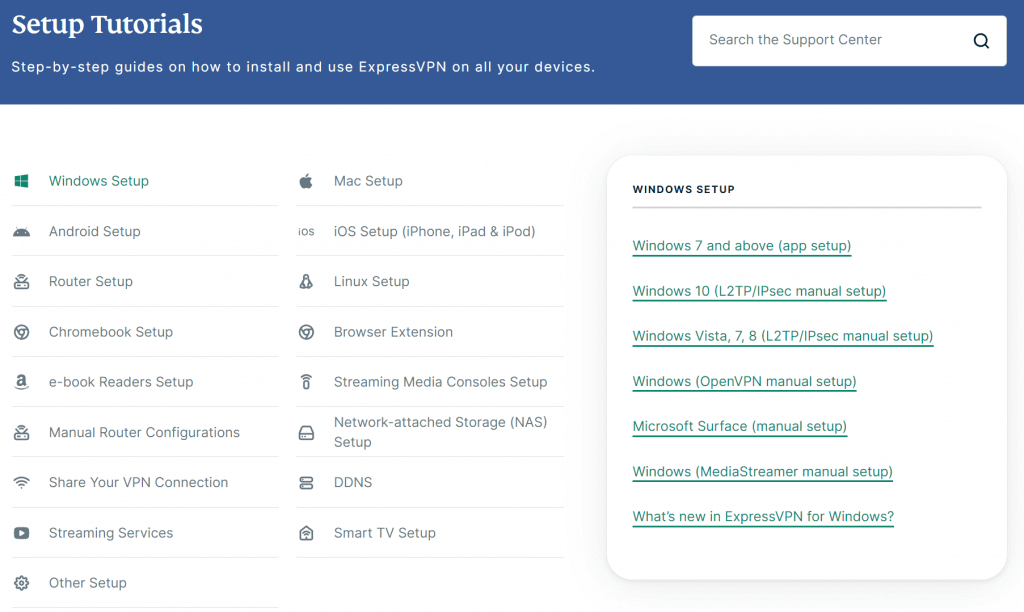Click the Wi-Fi share connection icon

(x=22, y=483)
